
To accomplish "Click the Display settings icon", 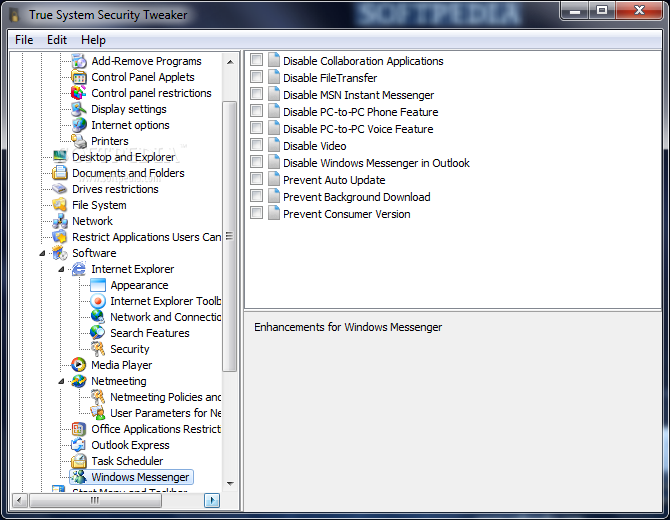I will [x=79, y=109].
